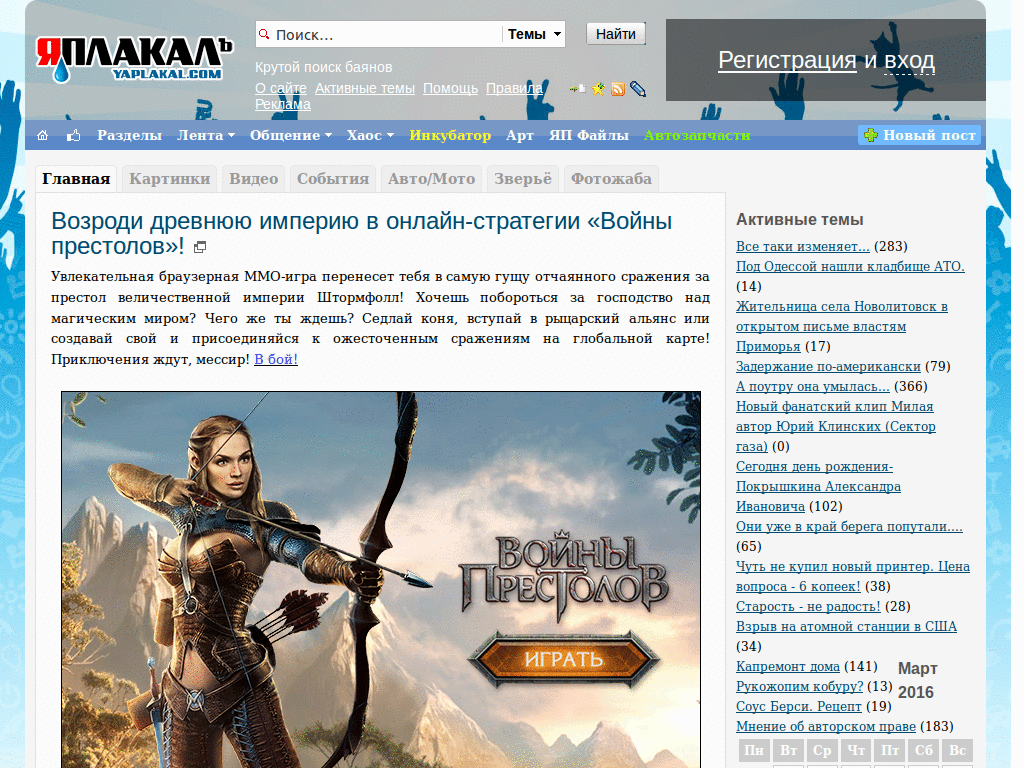Click the archer game banner image

tap(381, 580)
